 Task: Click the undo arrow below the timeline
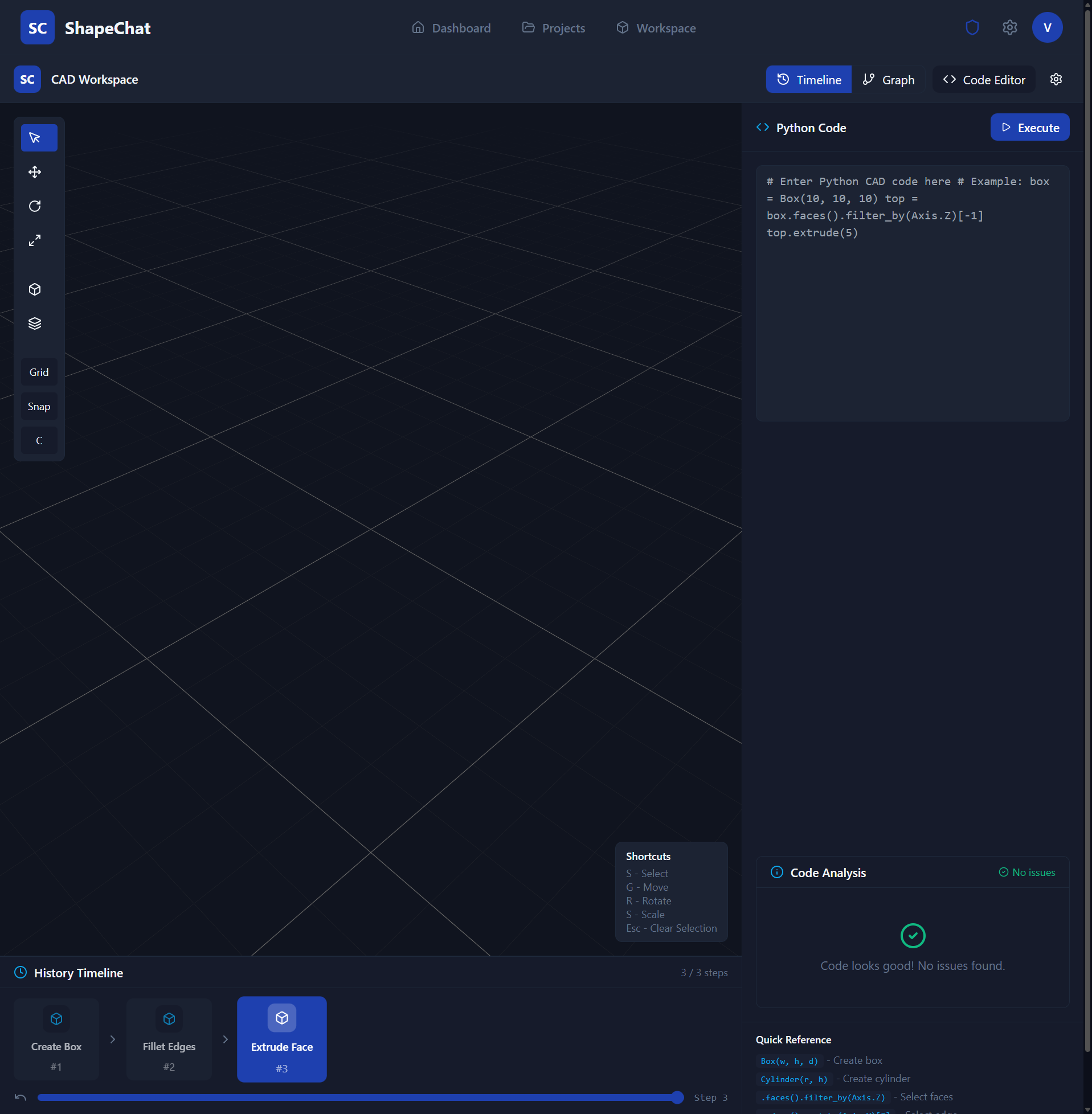[x=20, y=1096]
